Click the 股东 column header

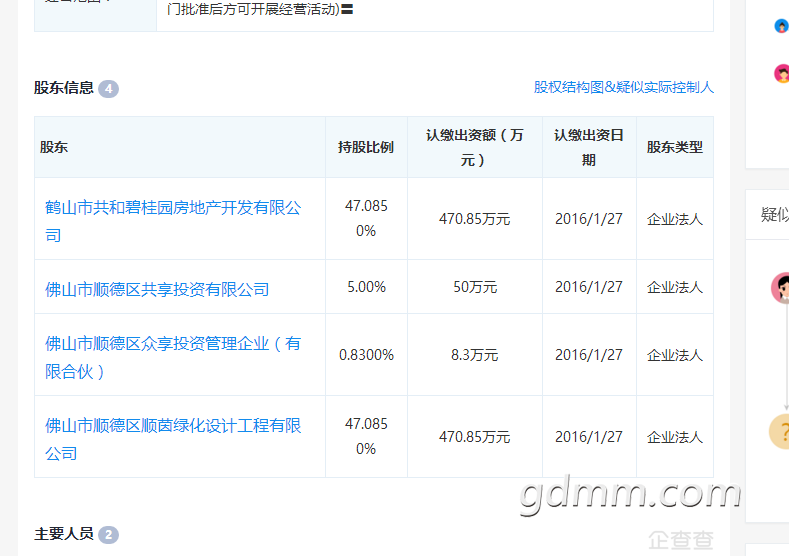point(54,147)
